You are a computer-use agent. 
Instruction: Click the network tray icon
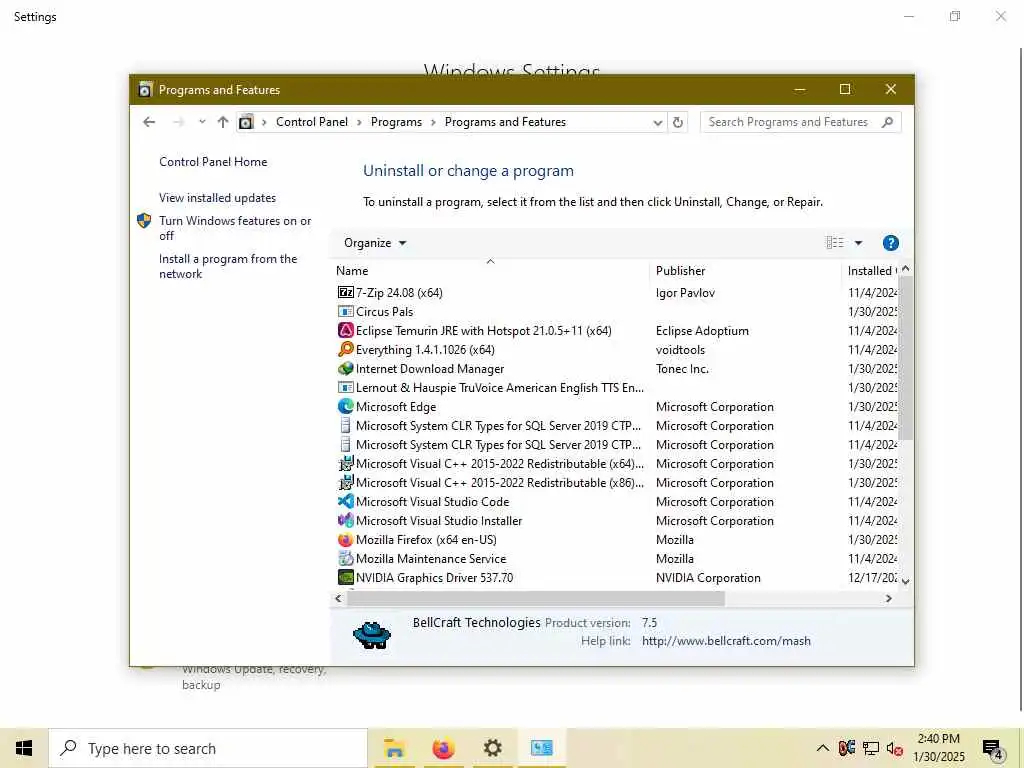click(x=871, y=748)
